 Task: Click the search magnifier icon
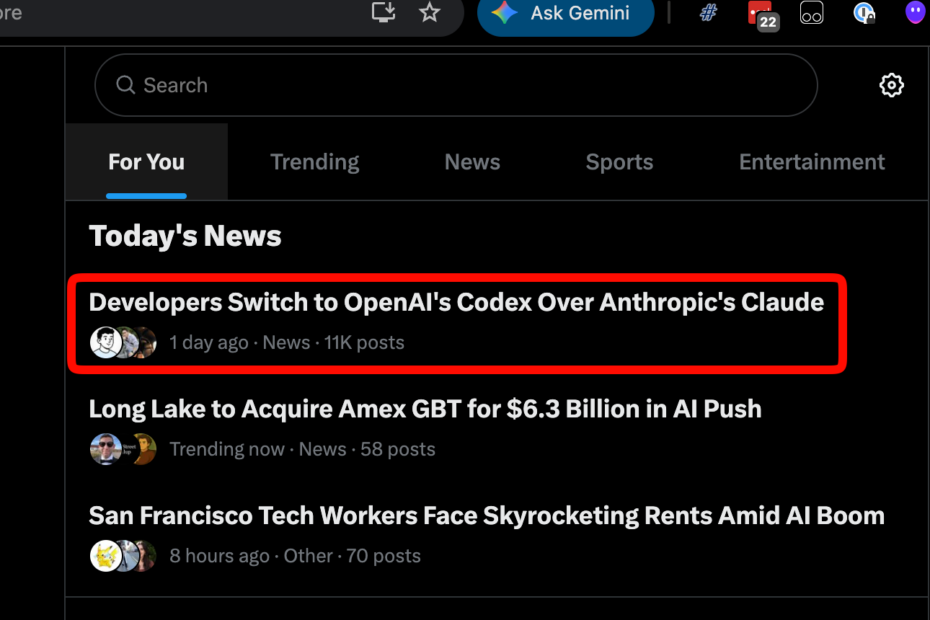(x=125, y=85)
